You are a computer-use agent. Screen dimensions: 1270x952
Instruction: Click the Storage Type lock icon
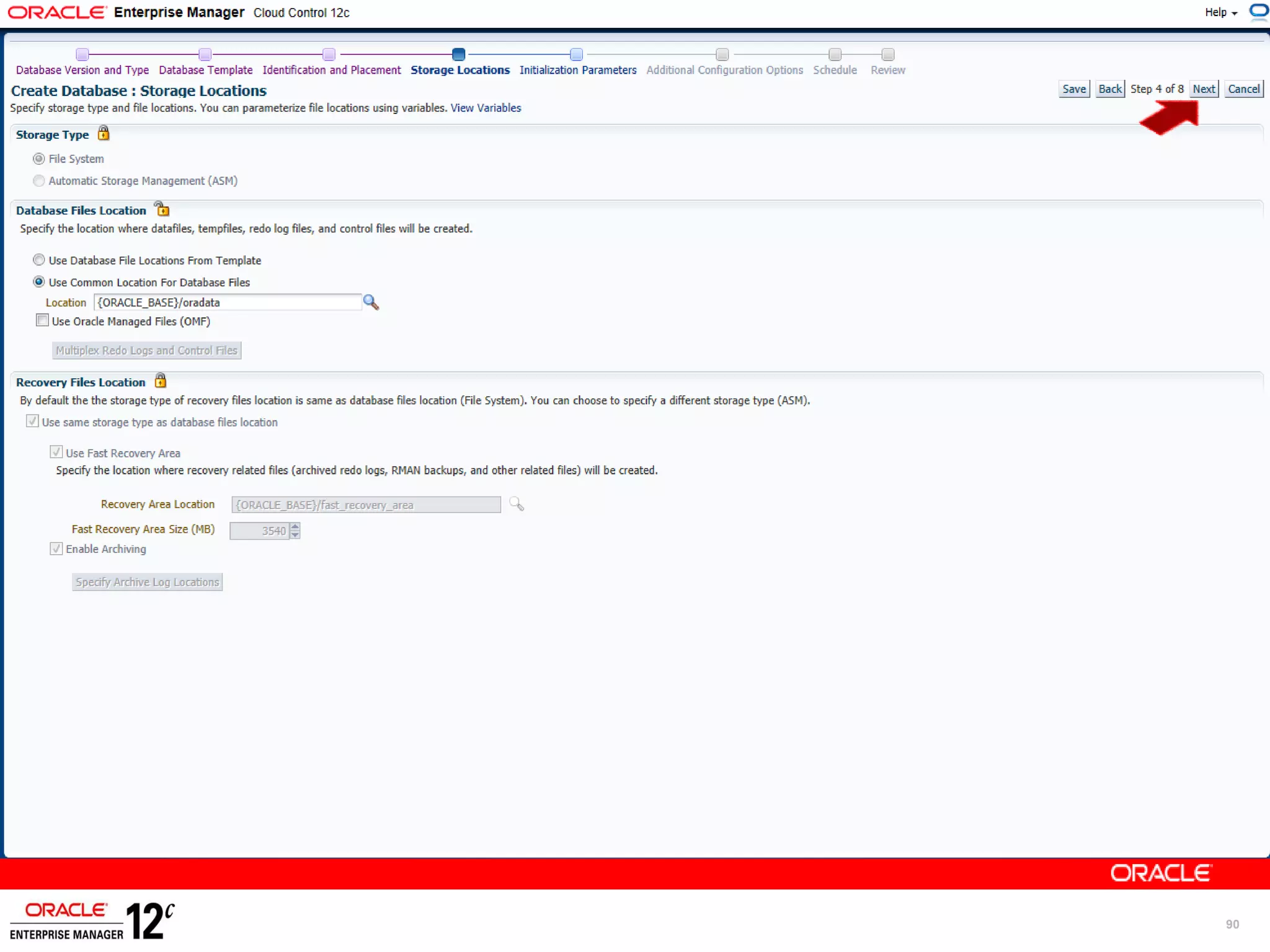tap(104, 133)
